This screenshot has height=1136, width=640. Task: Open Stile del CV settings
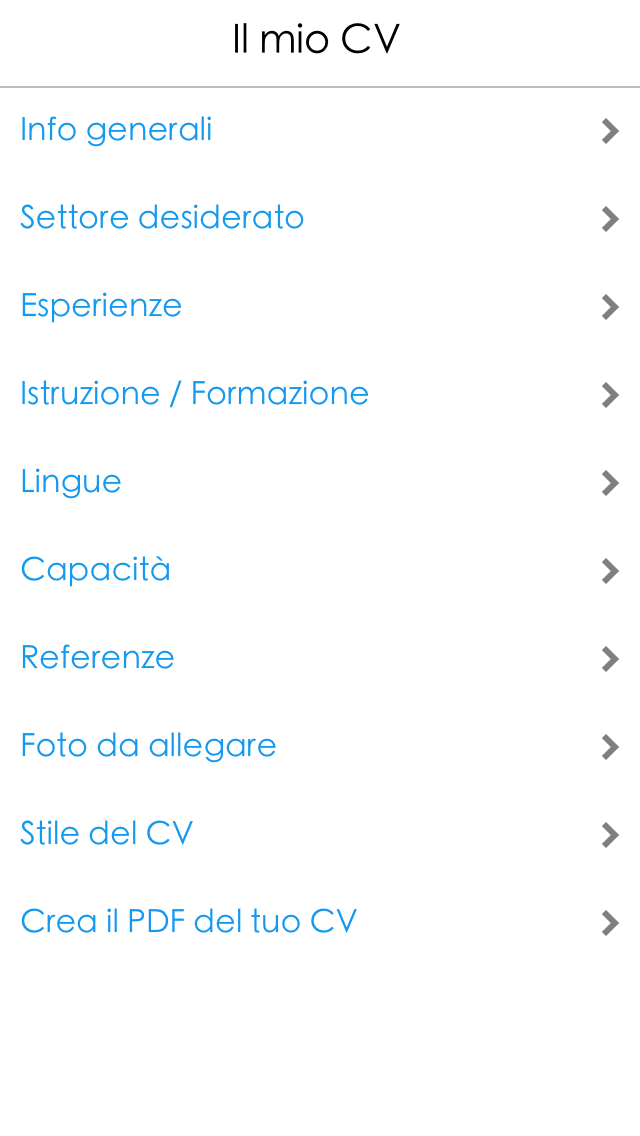point(106,833)
